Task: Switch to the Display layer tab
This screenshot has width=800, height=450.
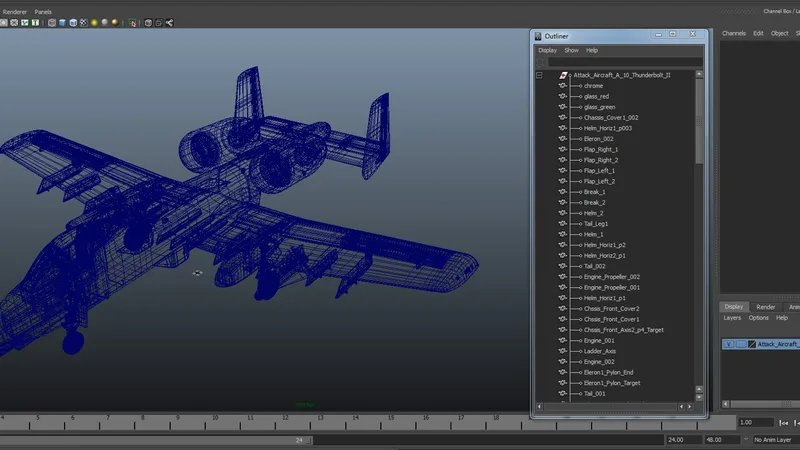Action: coord(734,307)
